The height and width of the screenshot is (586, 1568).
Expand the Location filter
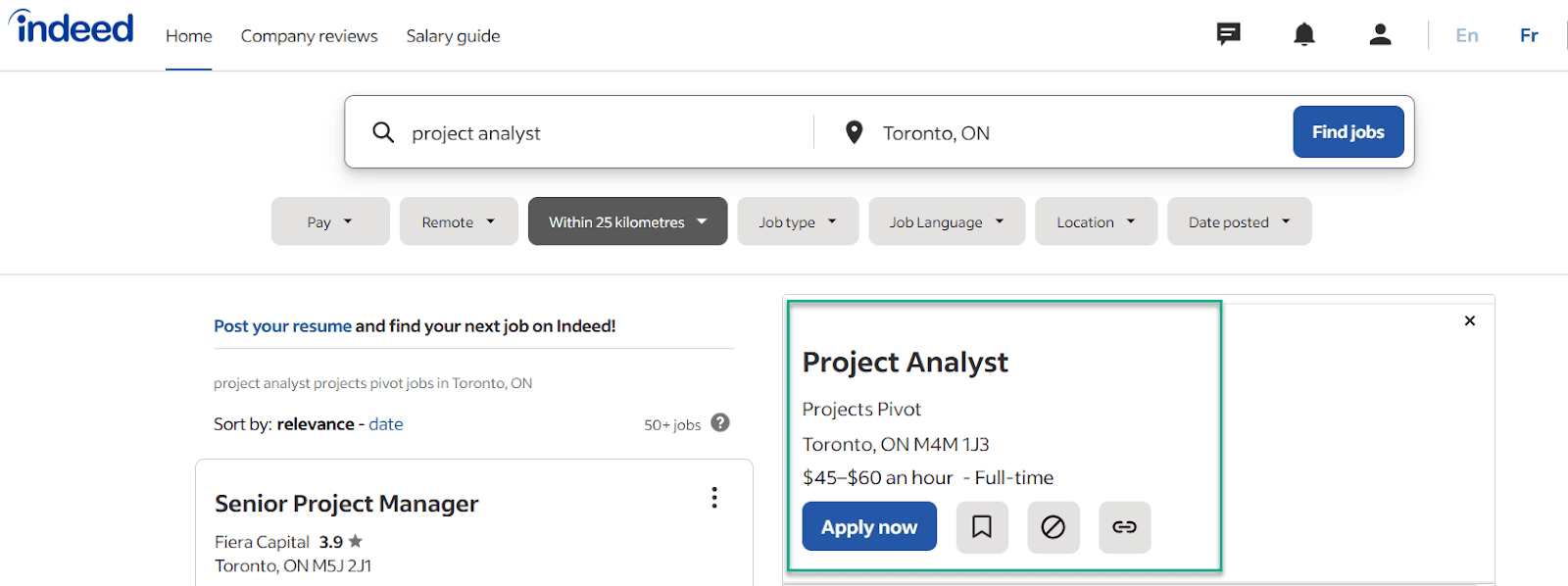click(x=1096, y=221)
